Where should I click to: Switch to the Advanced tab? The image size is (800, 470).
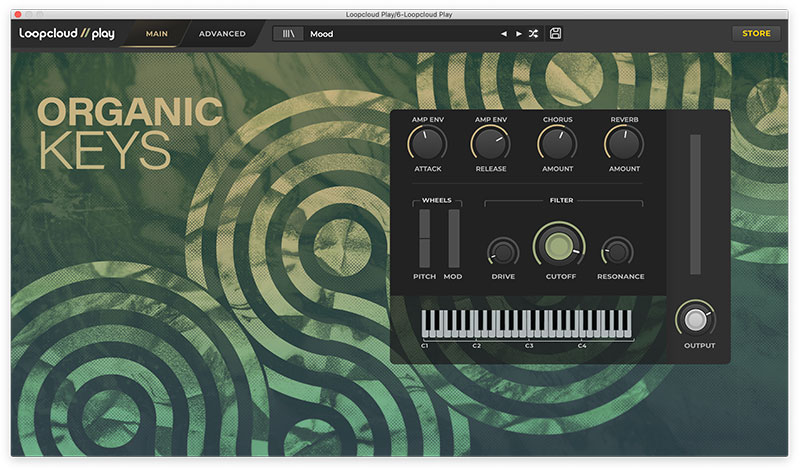pos(222,34)
